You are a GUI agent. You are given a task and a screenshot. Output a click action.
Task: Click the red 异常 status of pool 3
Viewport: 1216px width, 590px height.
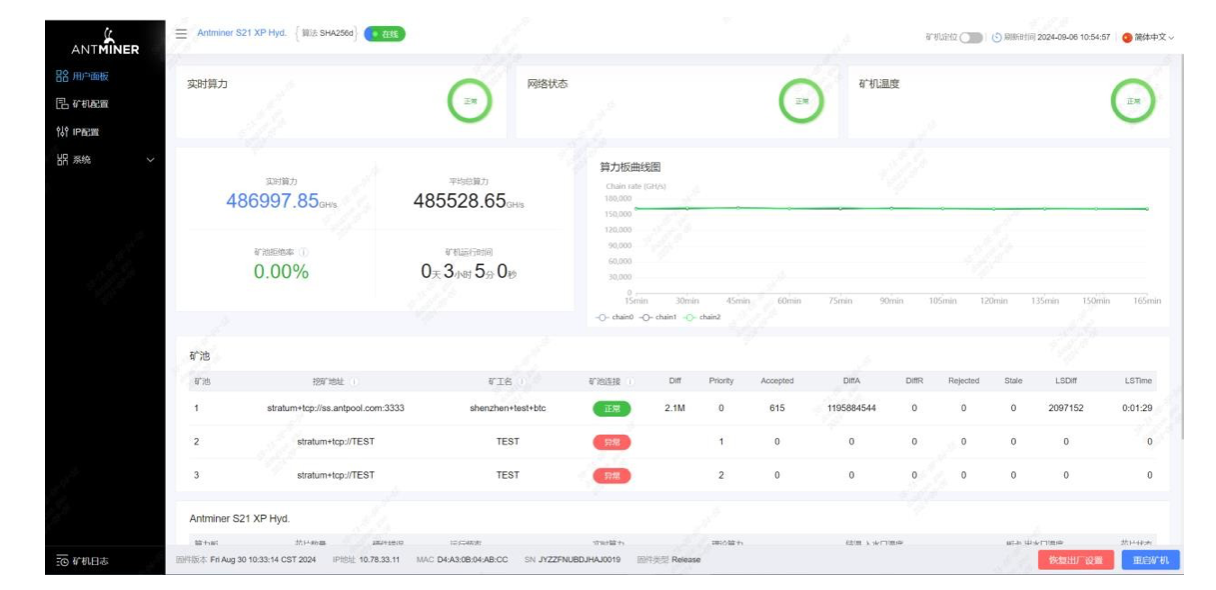click(611, 475)
